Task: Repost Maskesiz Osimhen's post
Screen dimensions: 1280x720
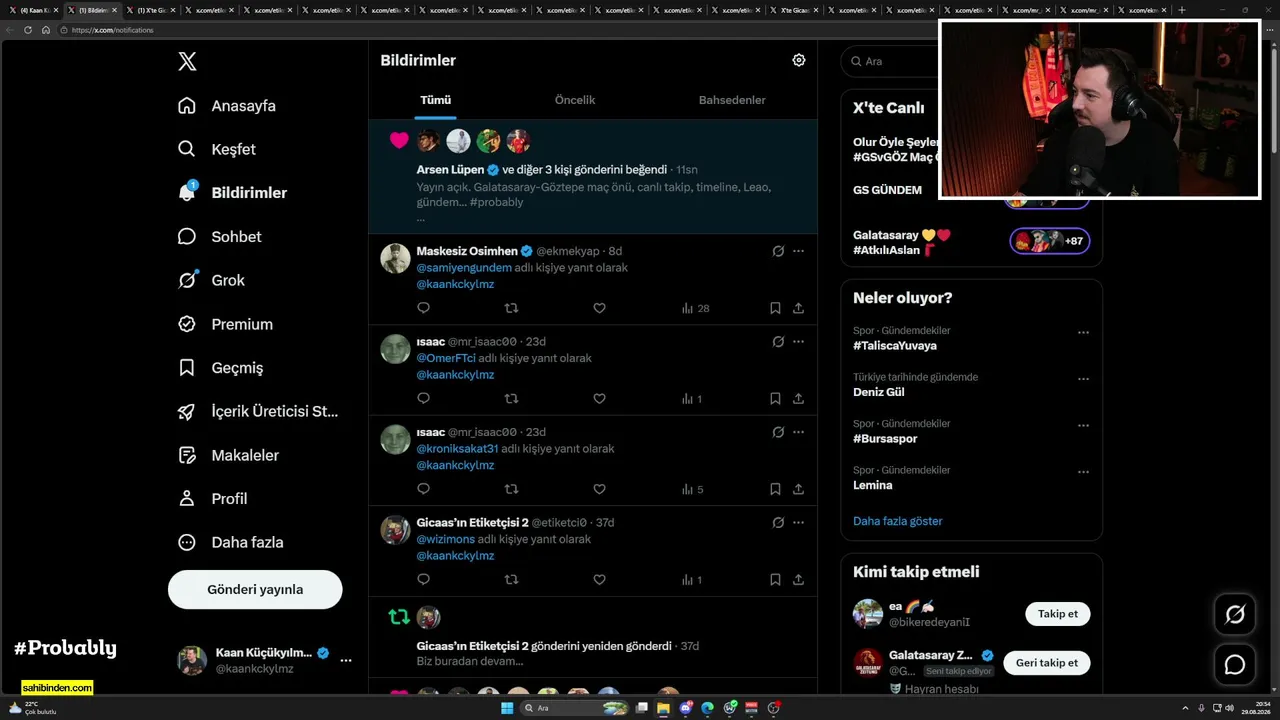Action: click(511, 308)
